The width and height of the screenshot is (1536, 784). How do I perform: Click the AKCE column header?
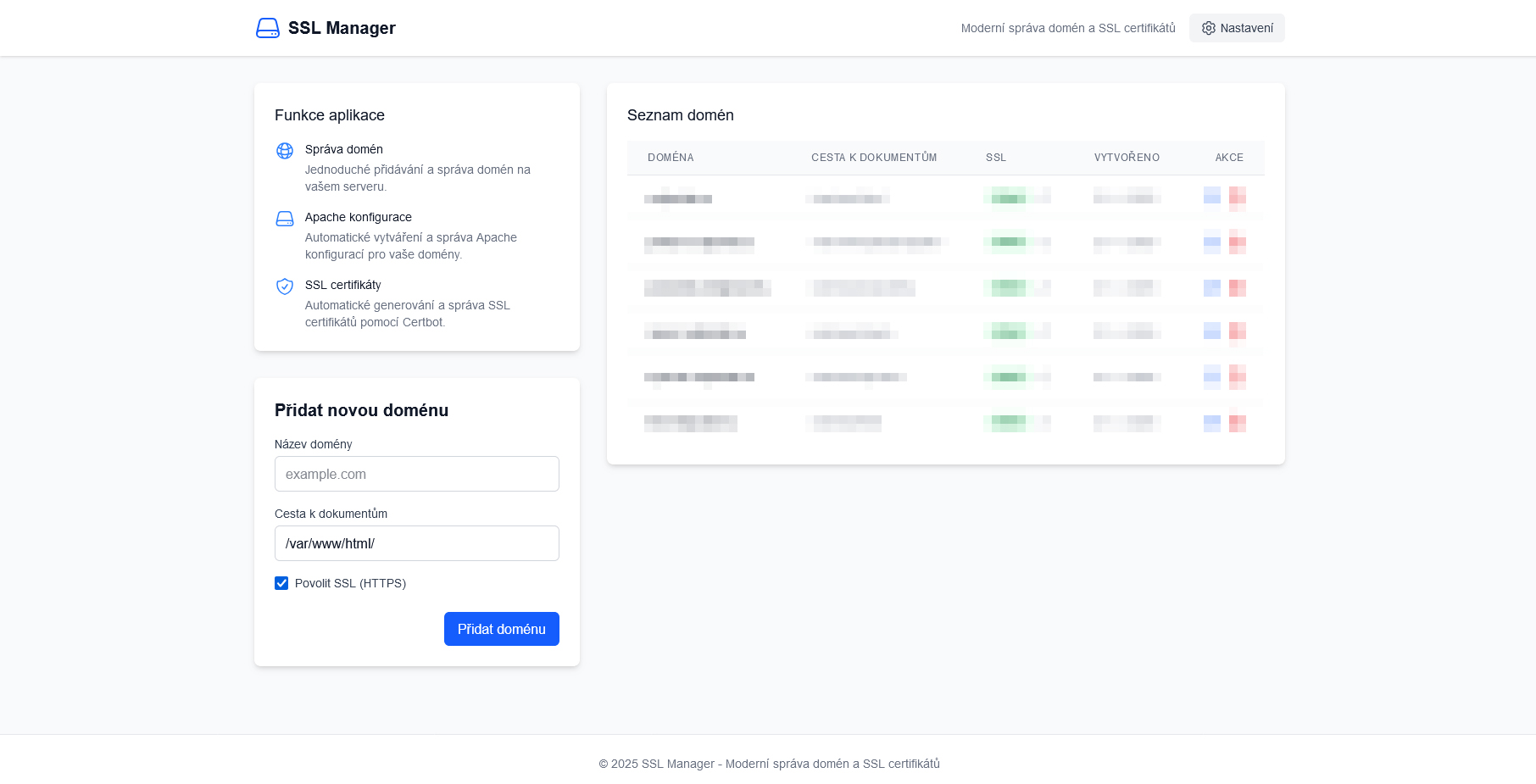(x=1229, y=158)
